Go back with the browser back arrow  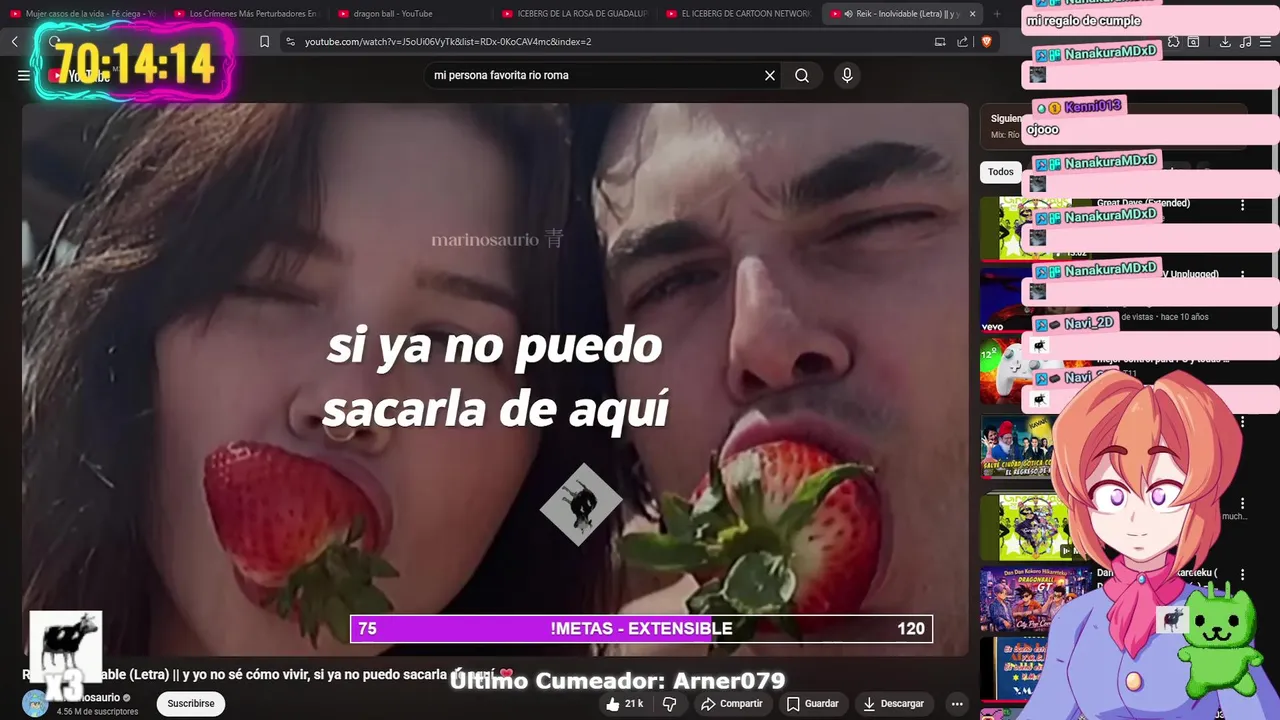[x=15, y=41]
